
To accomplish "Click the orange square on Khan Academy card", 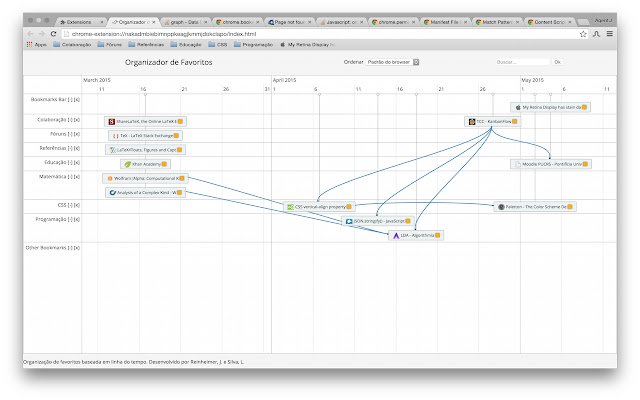I will [164, 164].
